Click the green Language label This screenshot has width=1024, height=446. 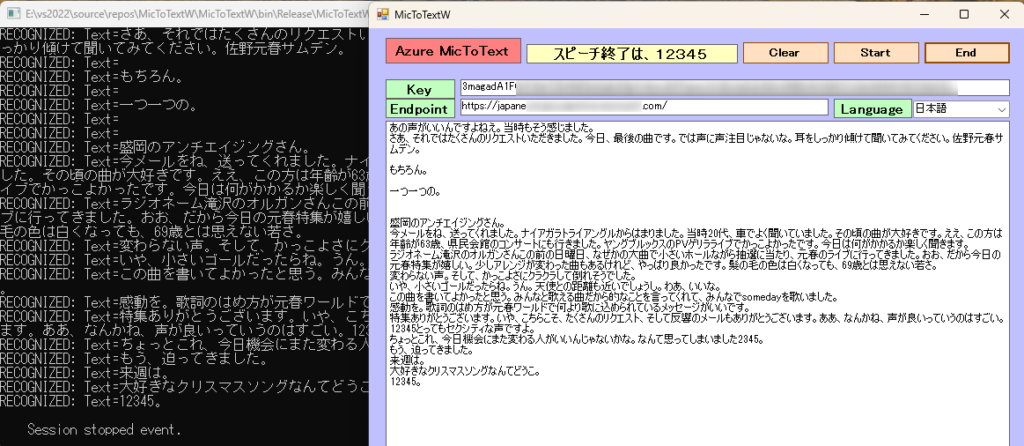873,108
